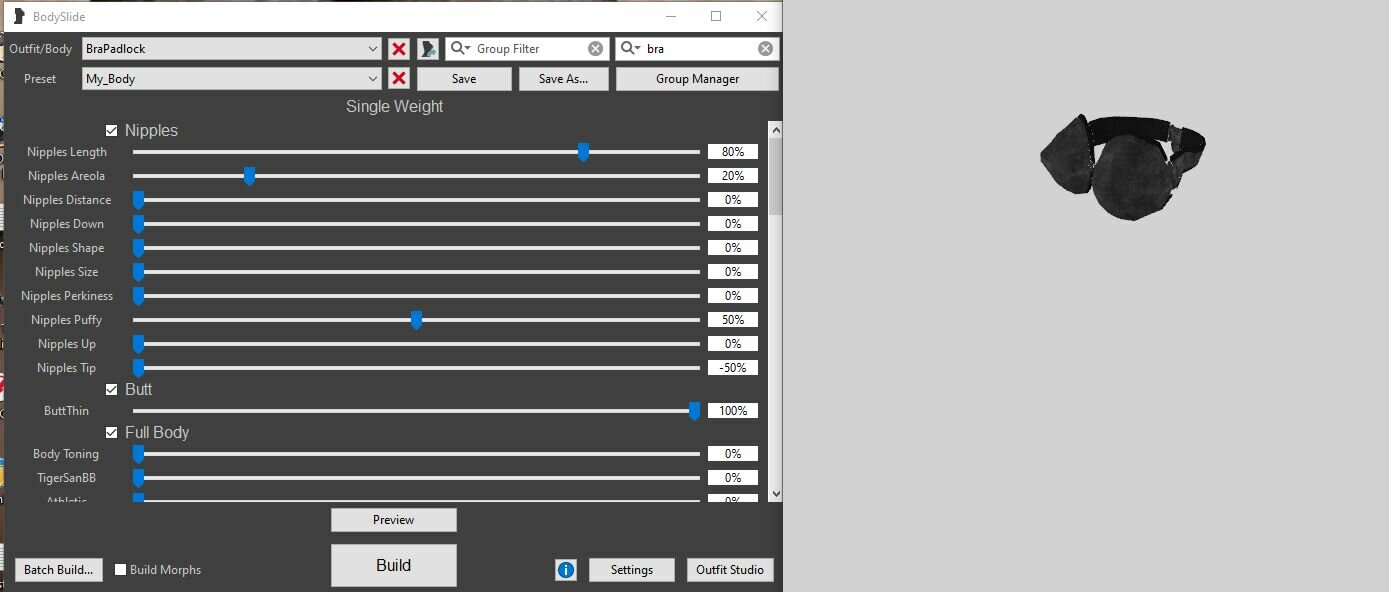The height and width of the screenshot is (592, 1389).
Task: Click the Nipples Distance 0% value field
Action: [733, 200]
